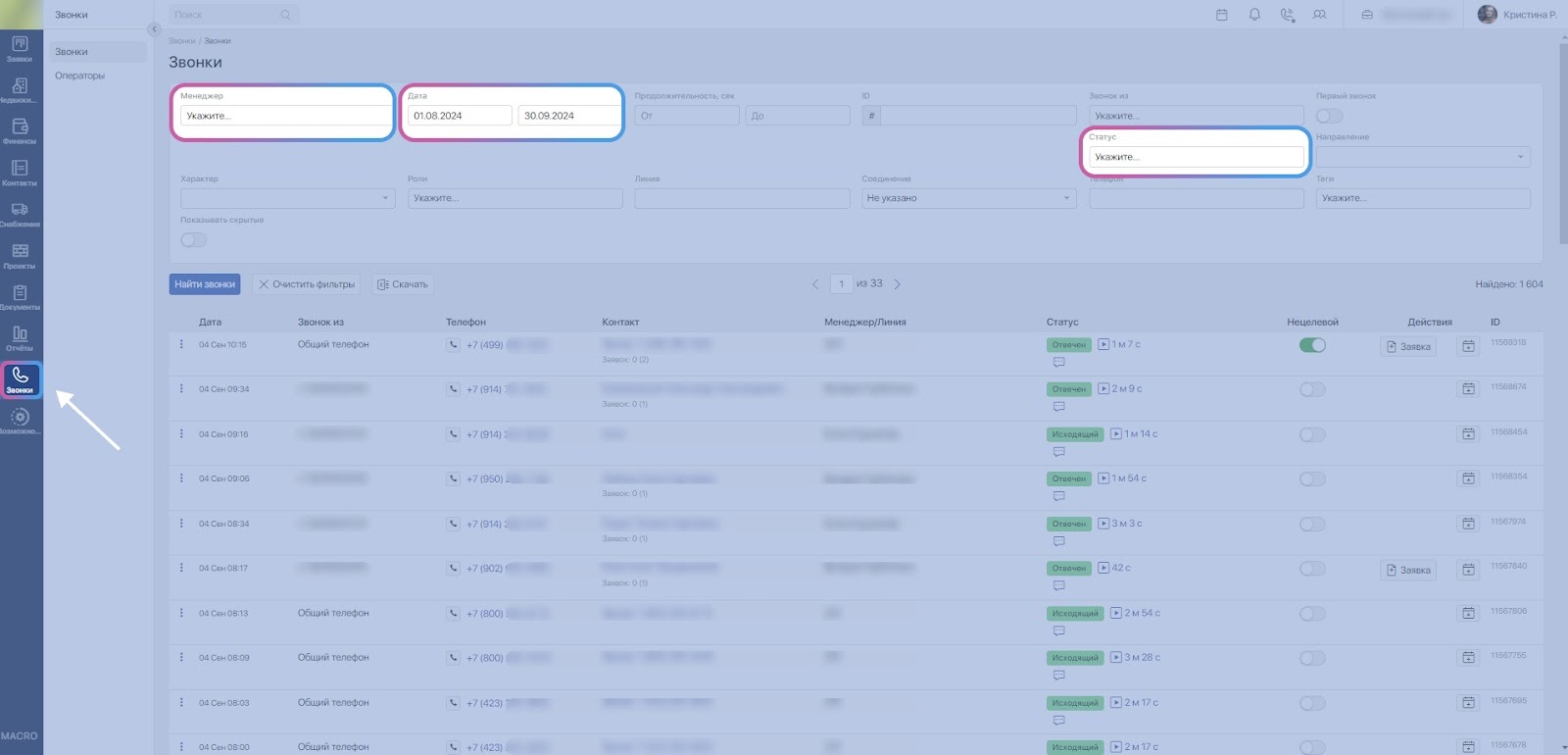Select Звонки in the left submenu
Image resolution: width=1568 pixels, height=755 pixels.
click(72, 52)
